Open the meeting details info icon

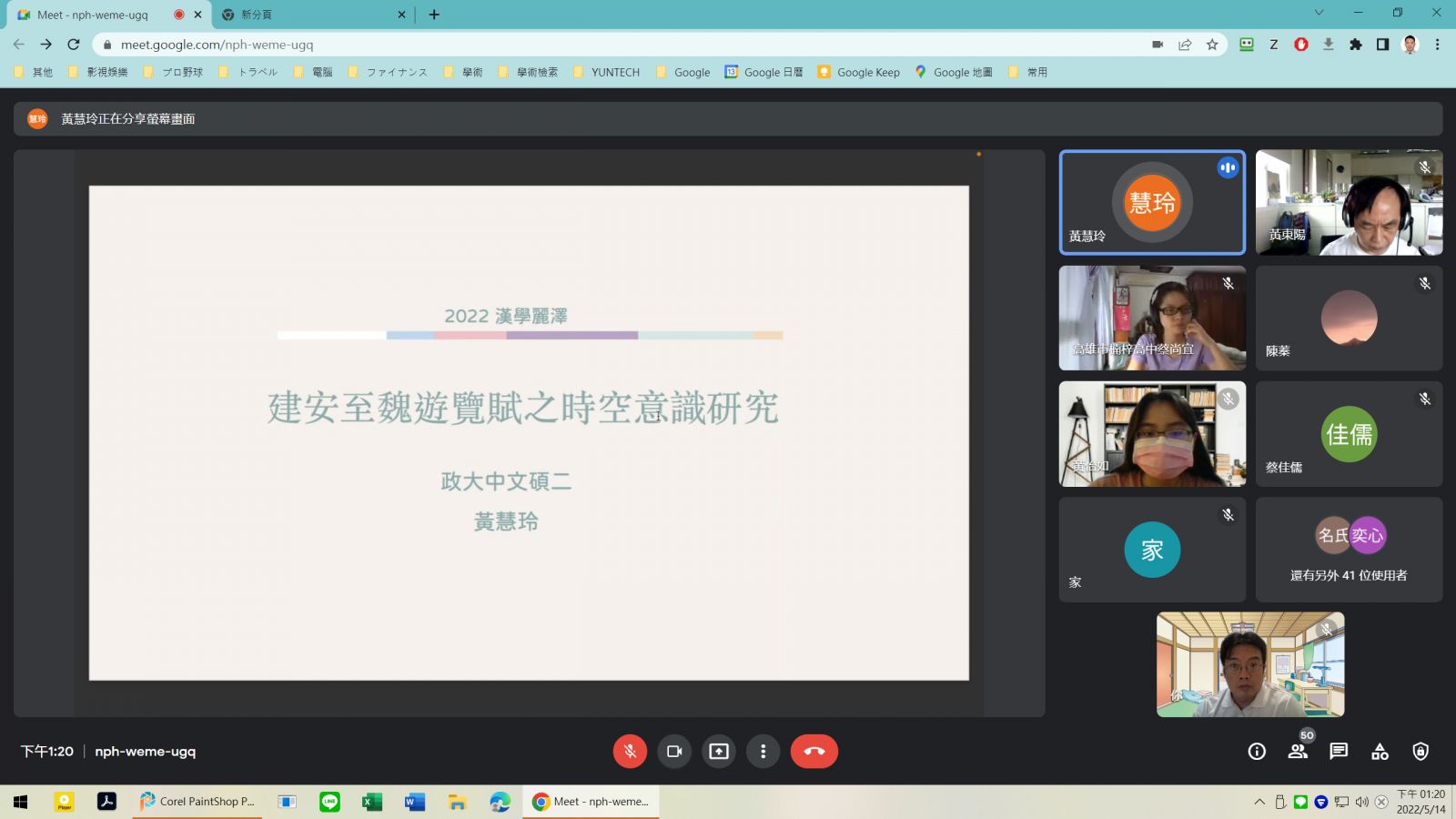tap(1257, 752)
